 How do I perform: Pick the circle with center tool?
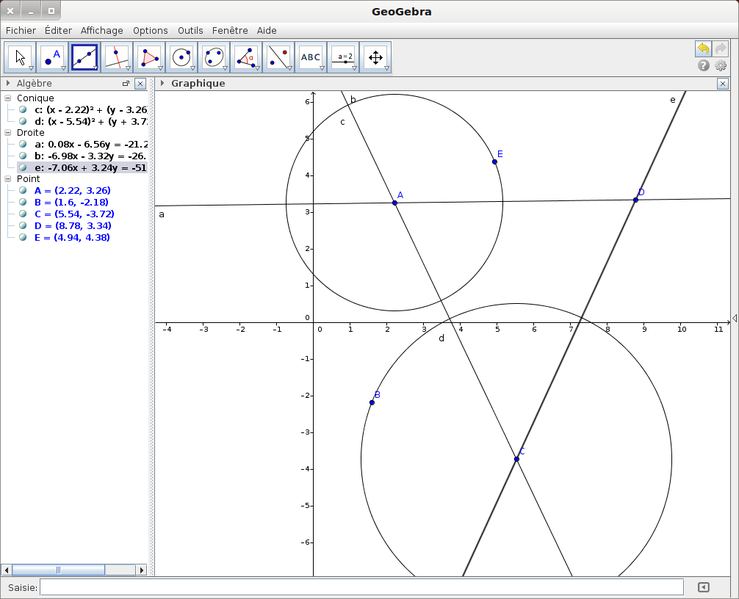coord(182,58)
